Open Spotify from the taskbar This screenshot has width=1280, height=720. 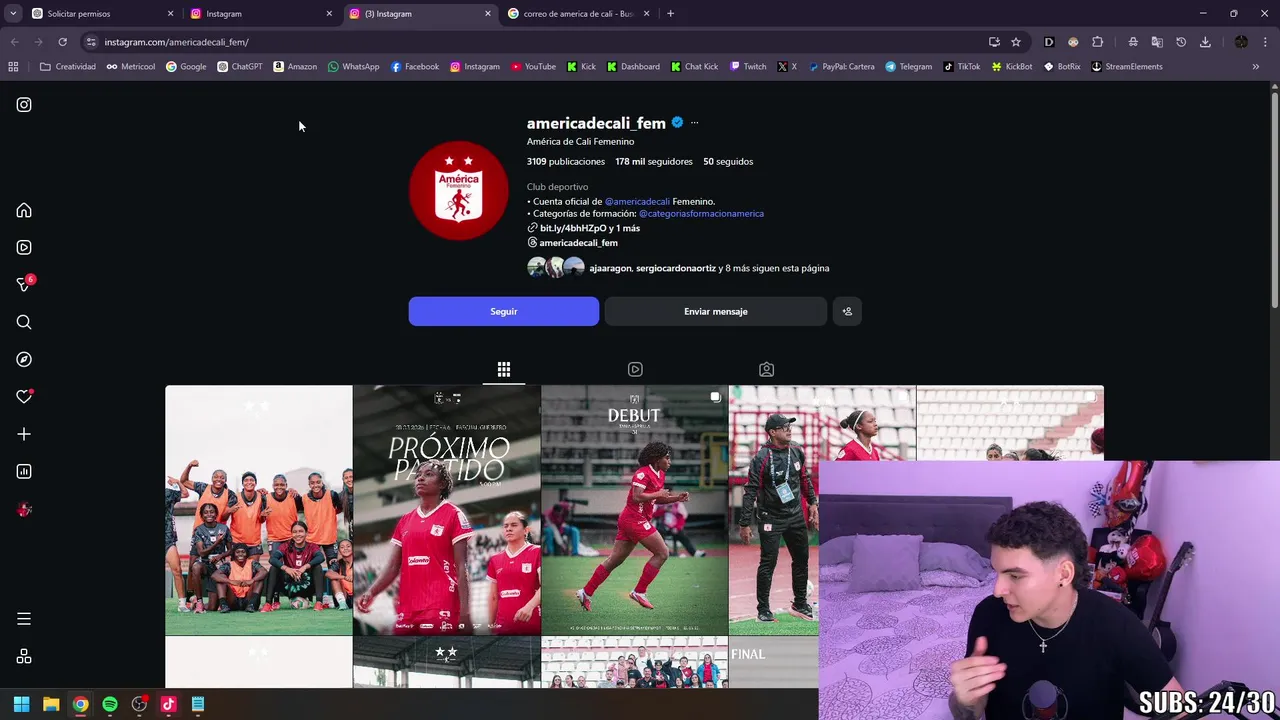coord(110,704)
